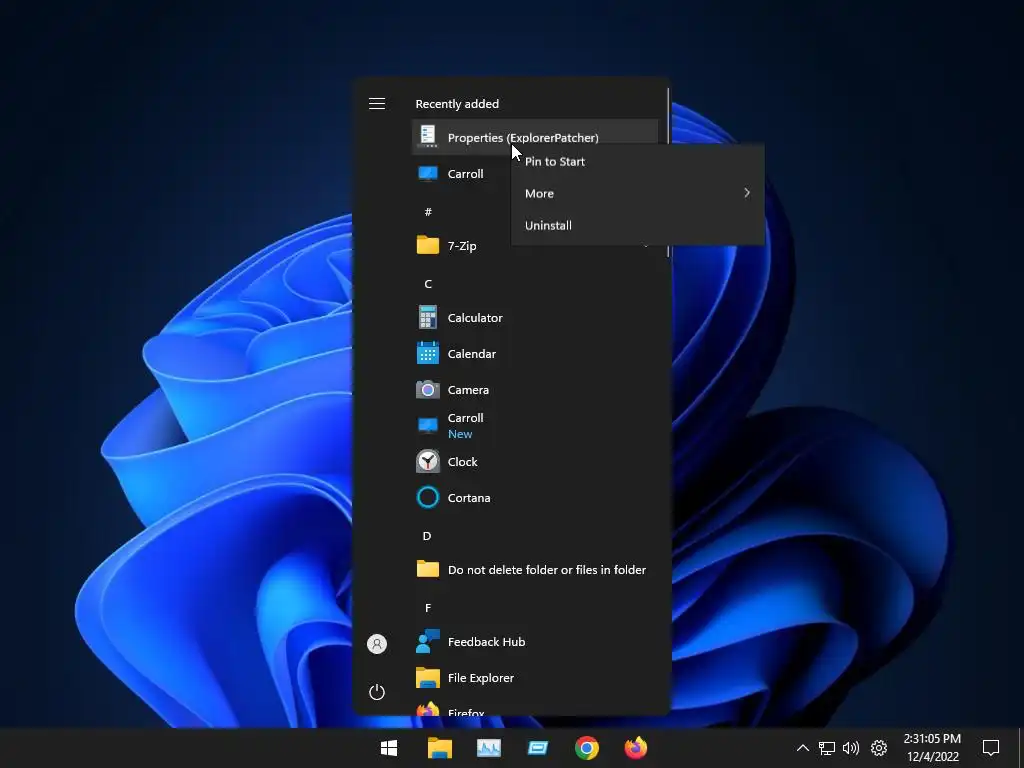Launch Feedback Hub icon

point(428,641)
